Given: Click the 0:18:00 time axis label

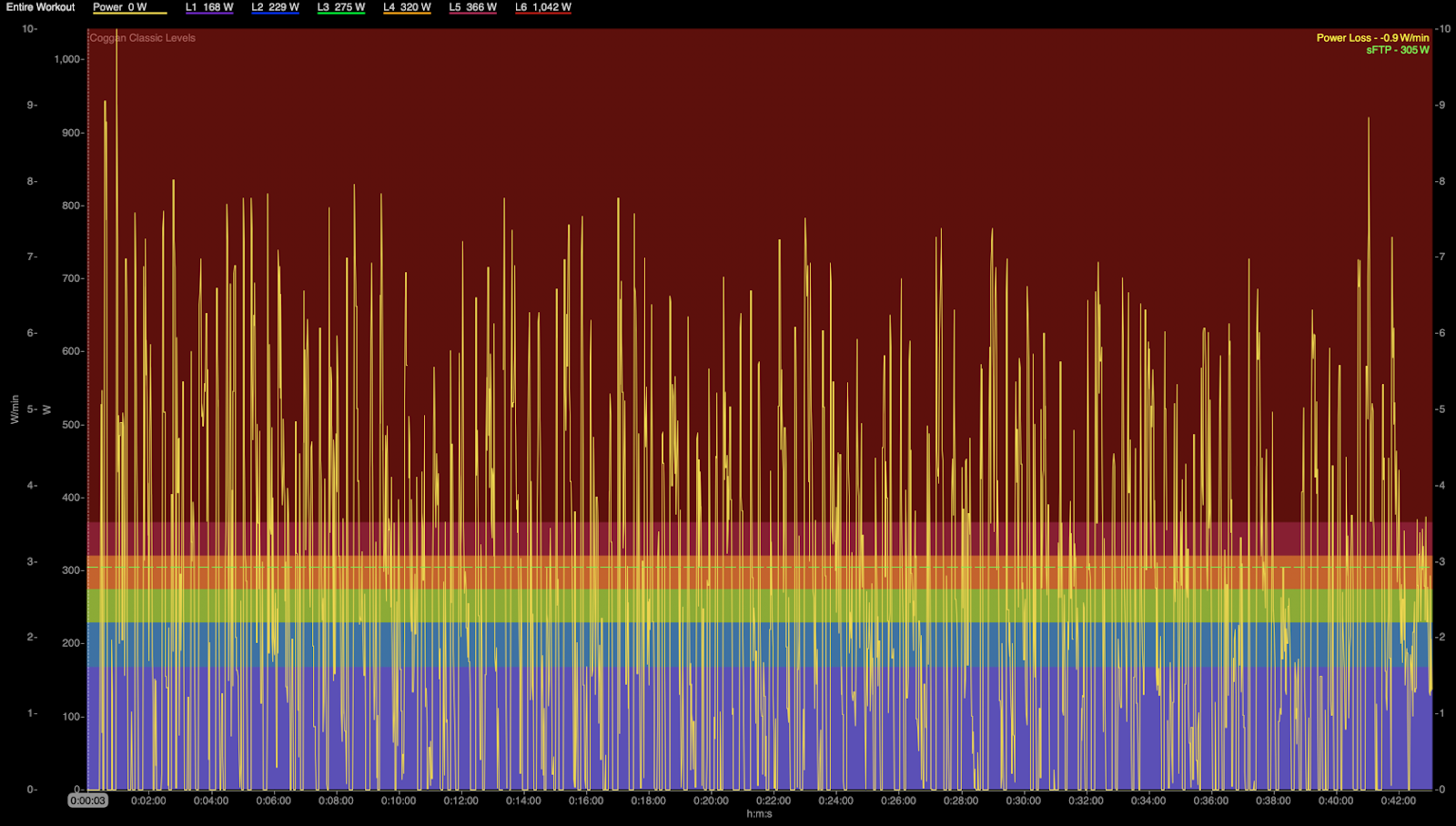Looking at the screenshot, I should 648,801.
